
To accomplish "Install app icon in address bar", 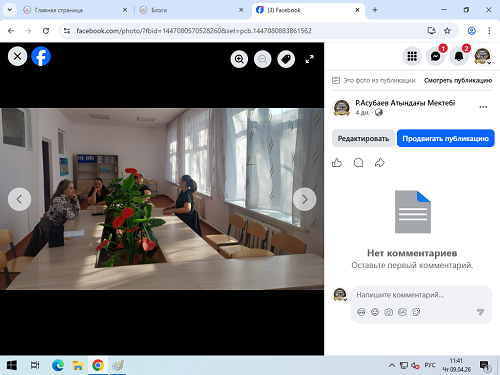I will tap(432, 31).
